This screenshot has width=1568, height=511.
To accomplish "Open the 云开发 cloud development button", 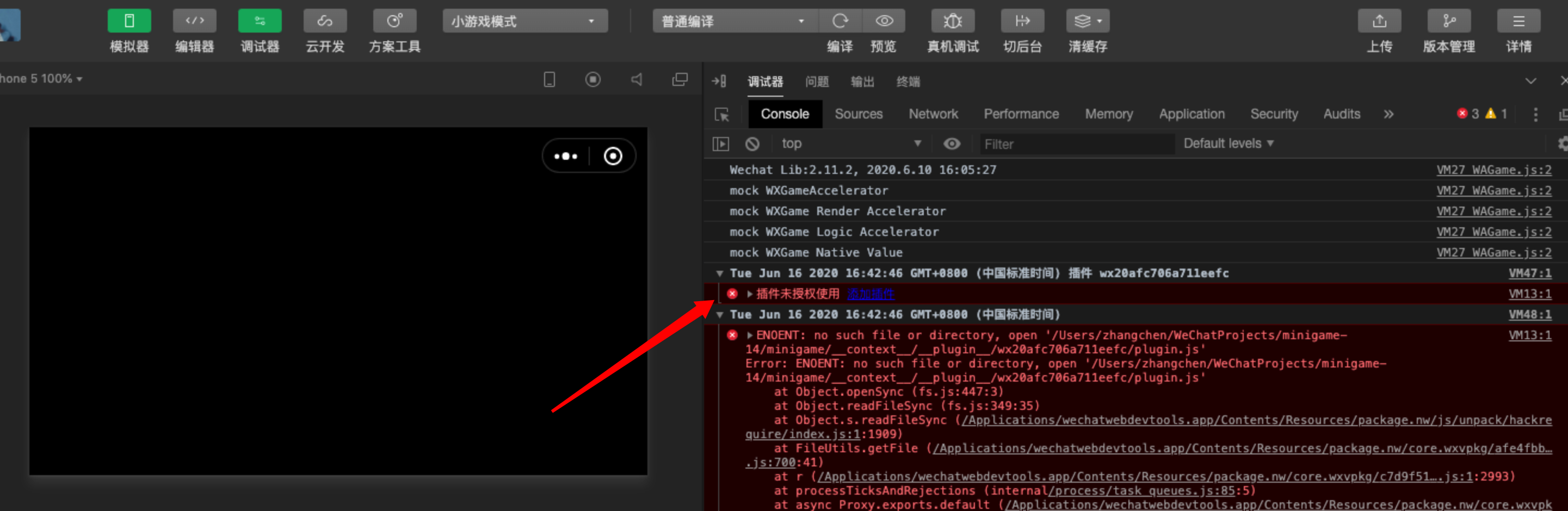I will (325, 21).
